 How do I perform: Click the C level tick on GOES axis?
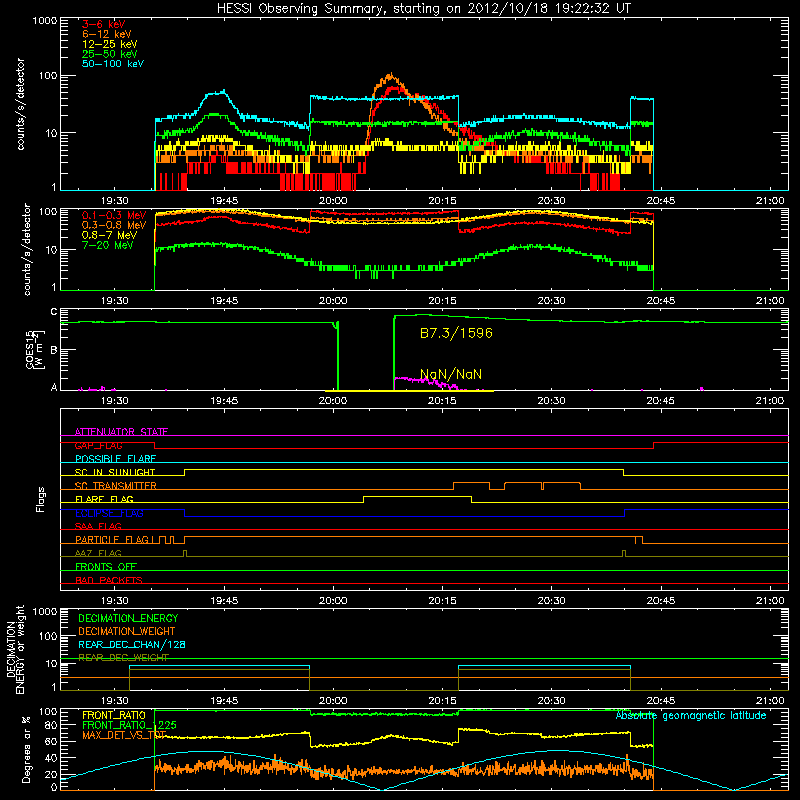[x=54, y=312]
